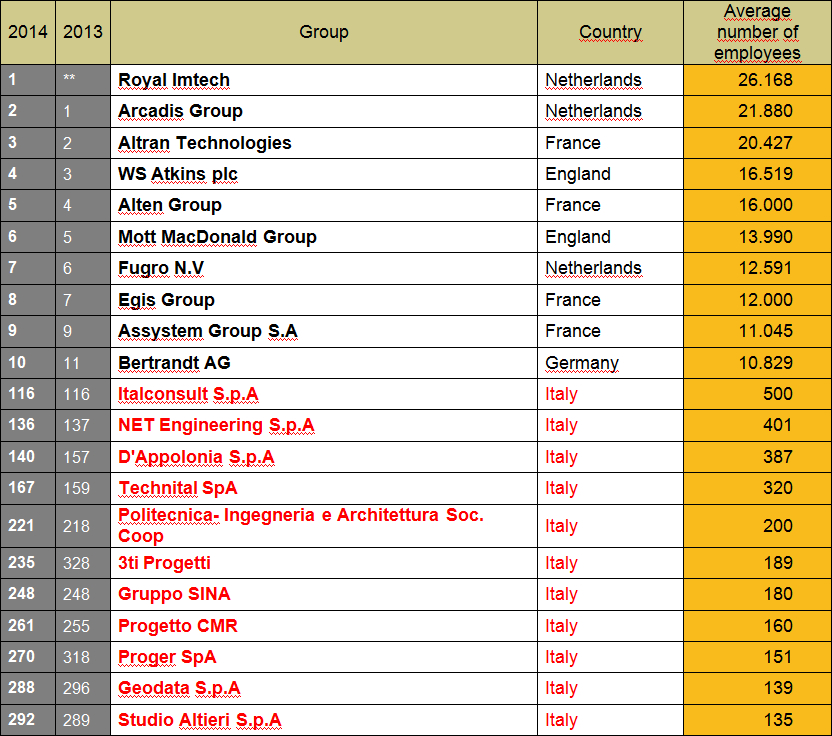The width and height of the screenshot is (832, 736).
Task: Select the 'Mott MacDonald Group' cell
Action: point(324,237)
